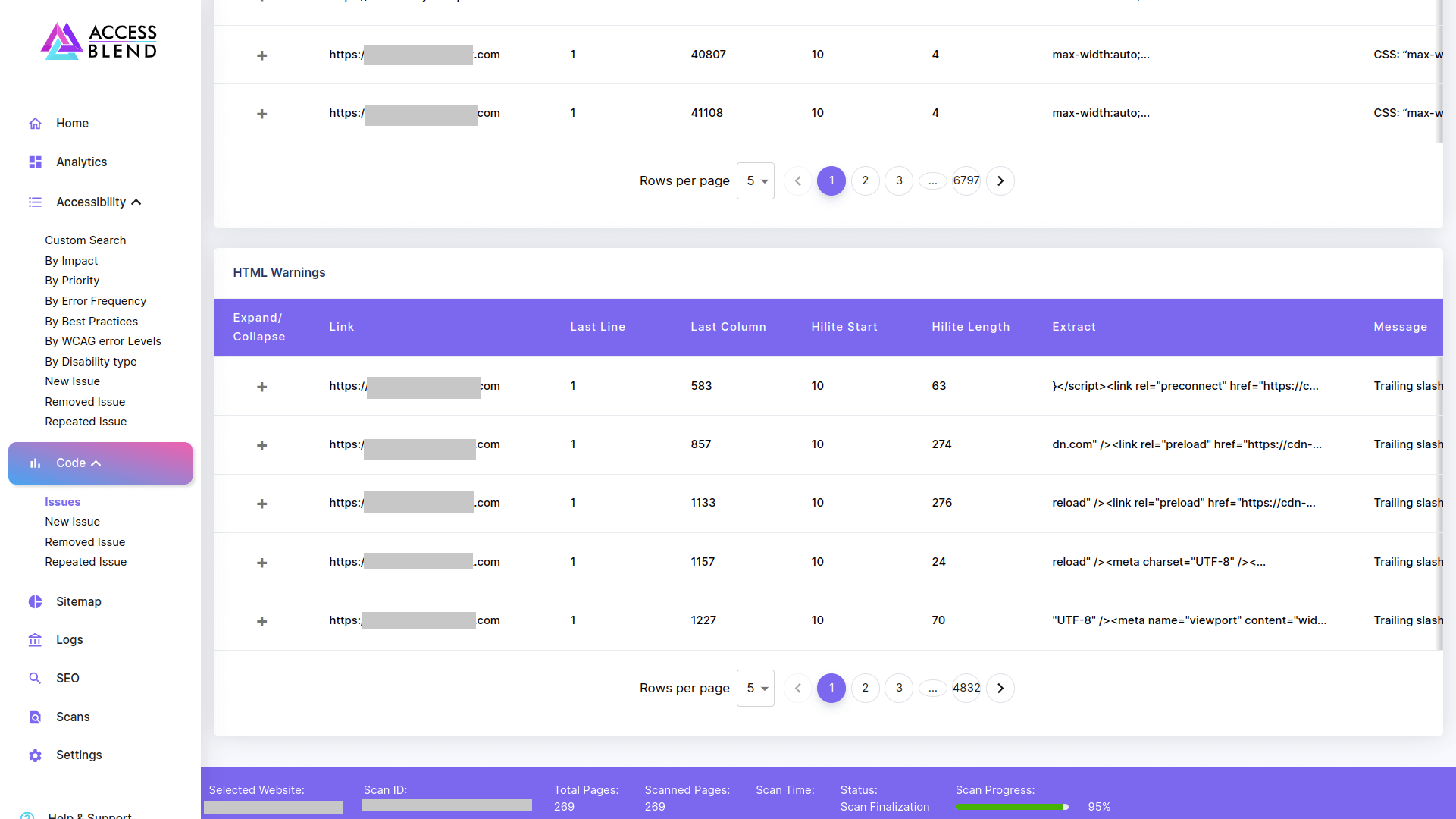Open Issues under Code menu
The image size is (1456, 819).
[63, 502]
